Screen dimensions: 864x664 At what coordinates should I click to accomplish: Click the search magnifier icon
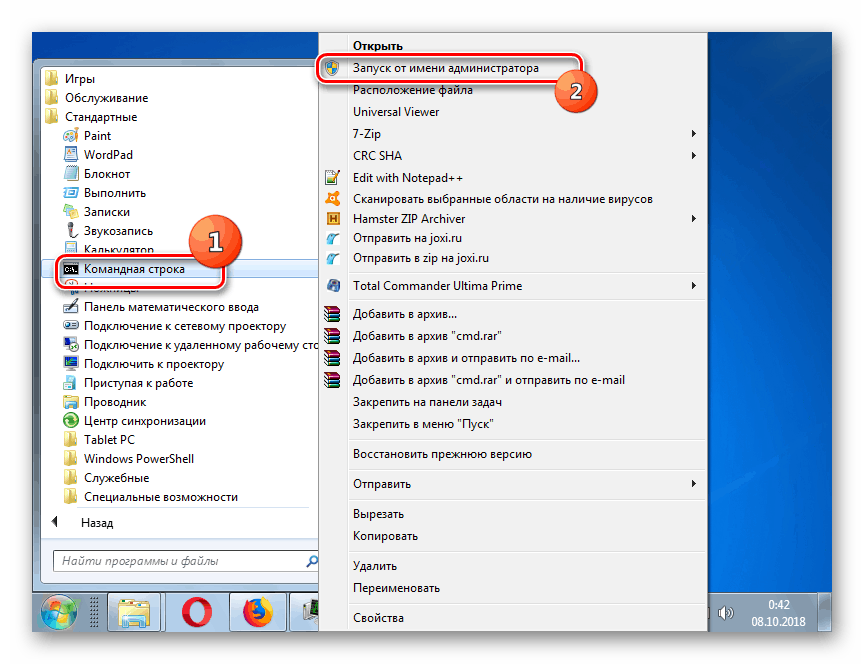tap(312, 561)
